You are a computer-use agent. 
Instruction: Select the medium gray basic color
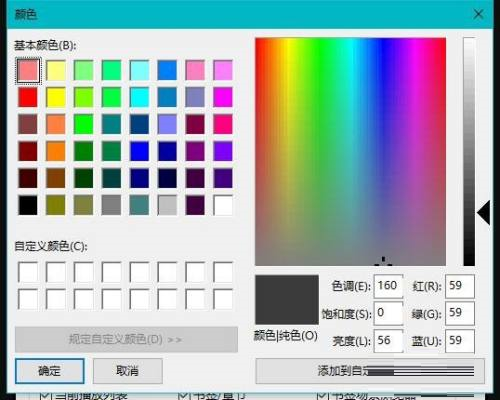[111, 205]
